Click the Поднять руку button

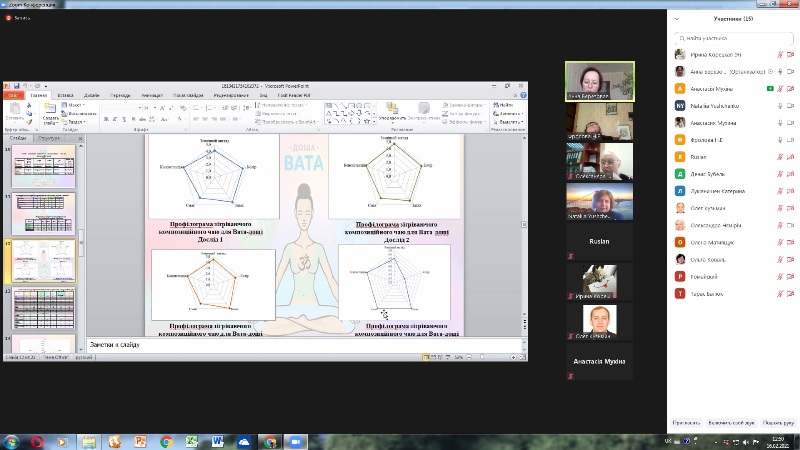click(x=778, y=423)
